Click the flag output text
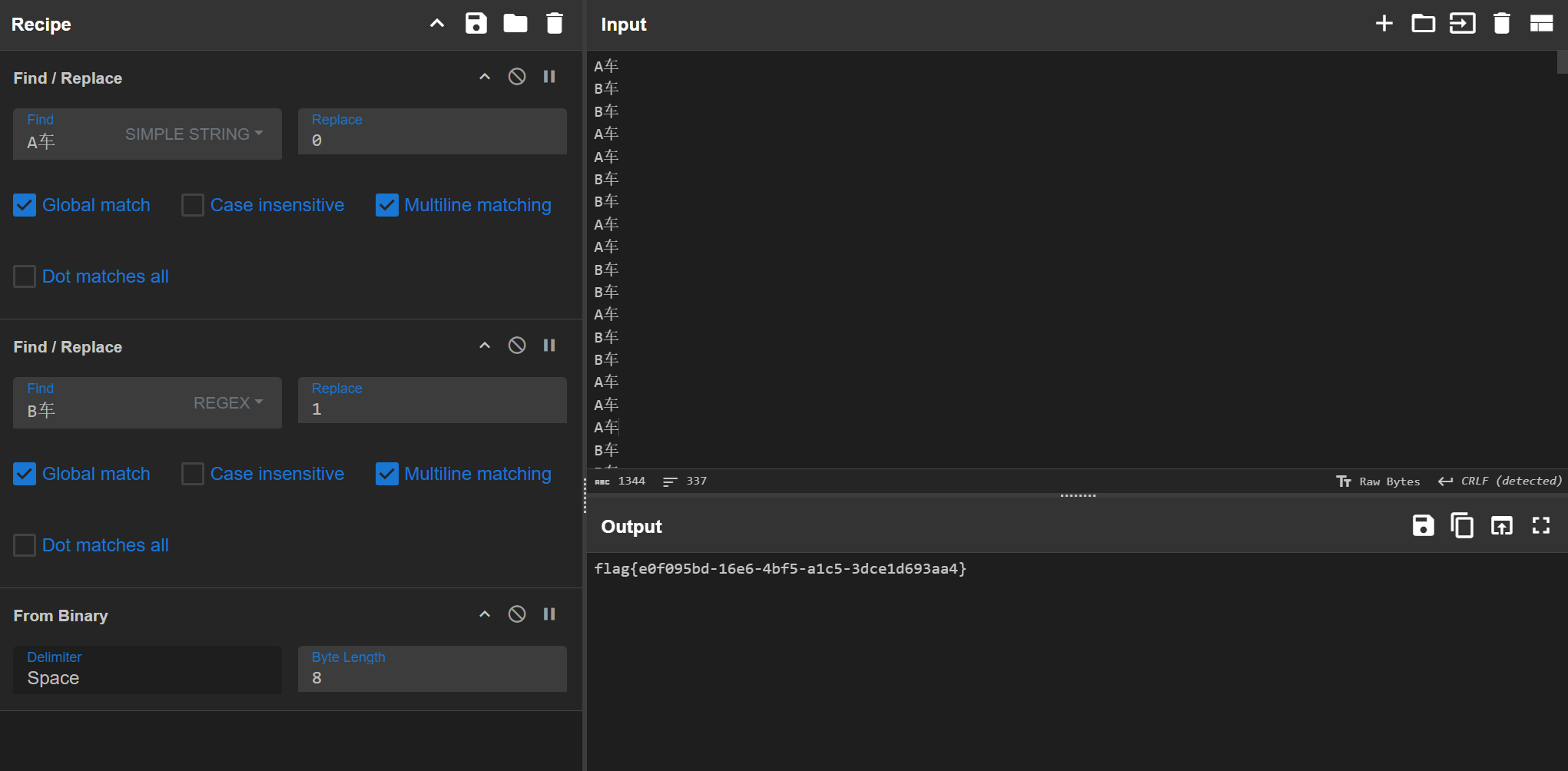The height and width of the screenshot is (771, 1568). (x=781, y=569)
